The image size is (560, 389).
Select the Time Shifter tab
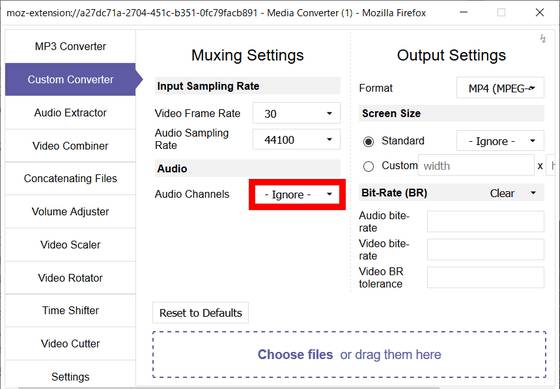click(x=70, y=310)
